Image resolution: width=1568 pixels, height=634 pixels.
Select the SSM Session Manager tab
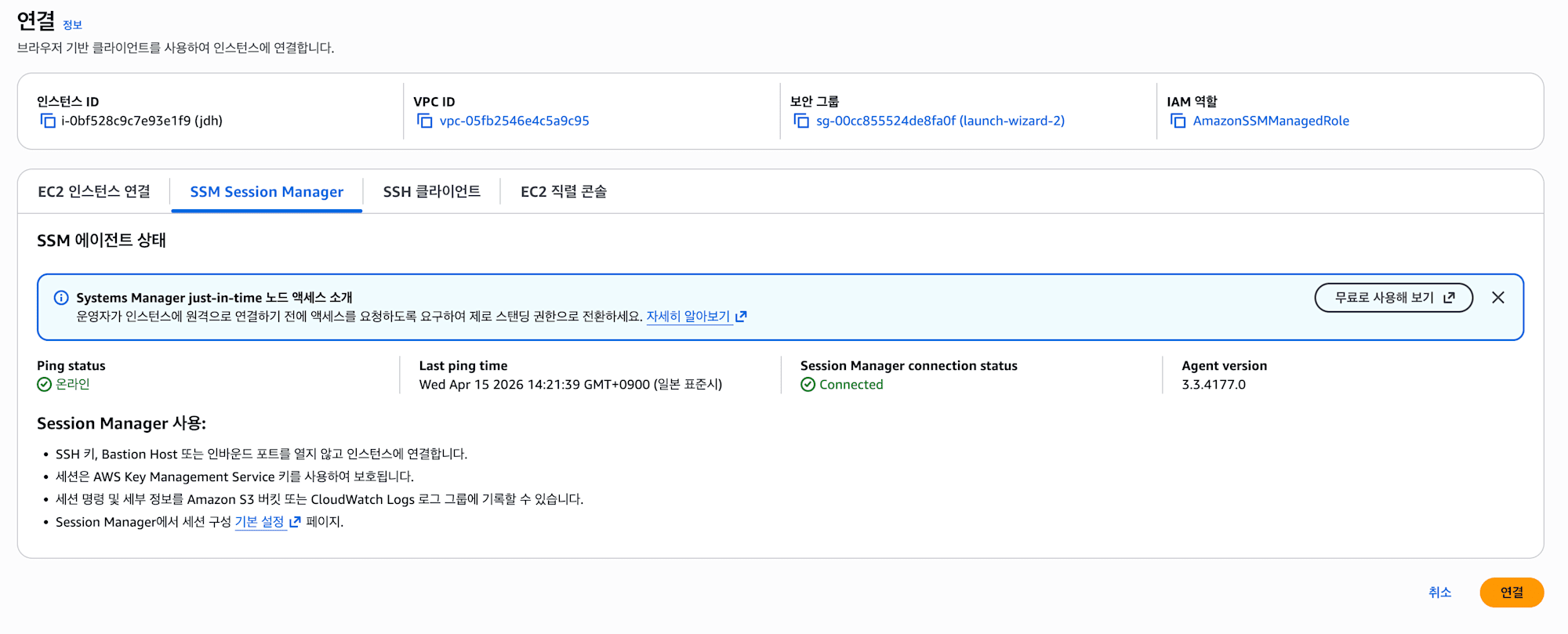point(267,192)
